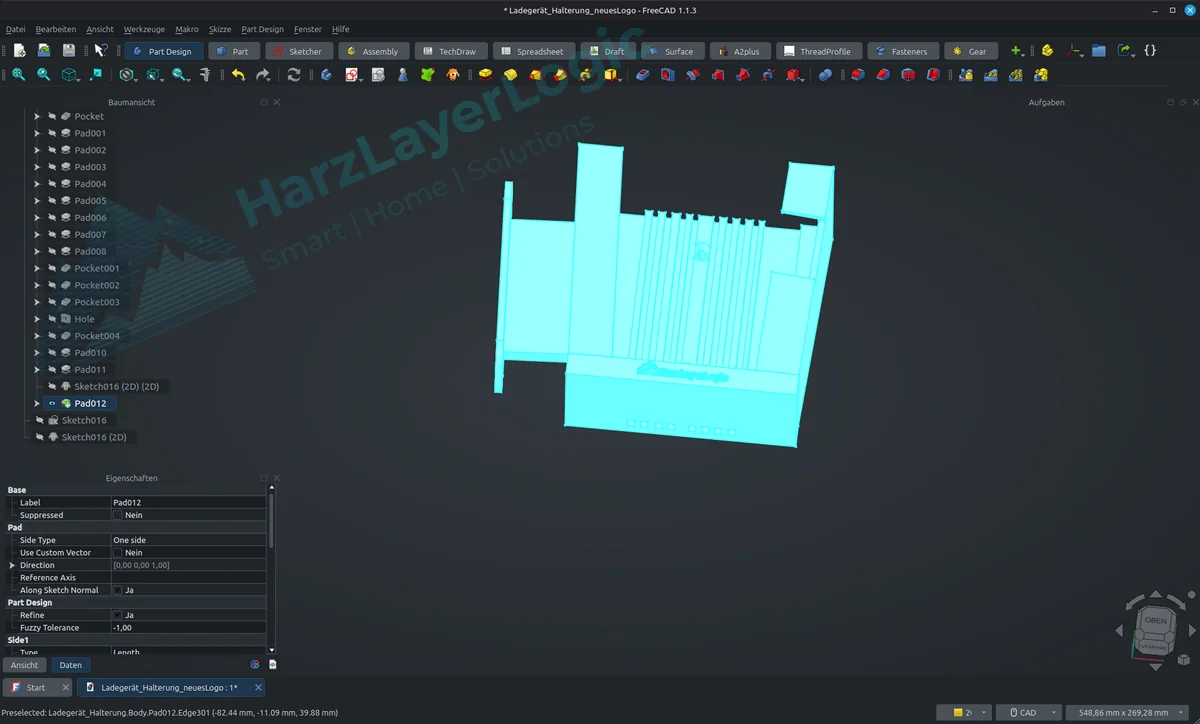Toggle the Suppressed checkbox
The width and height of the screenshot is (1200, 724).
click(x=117, y=515)
